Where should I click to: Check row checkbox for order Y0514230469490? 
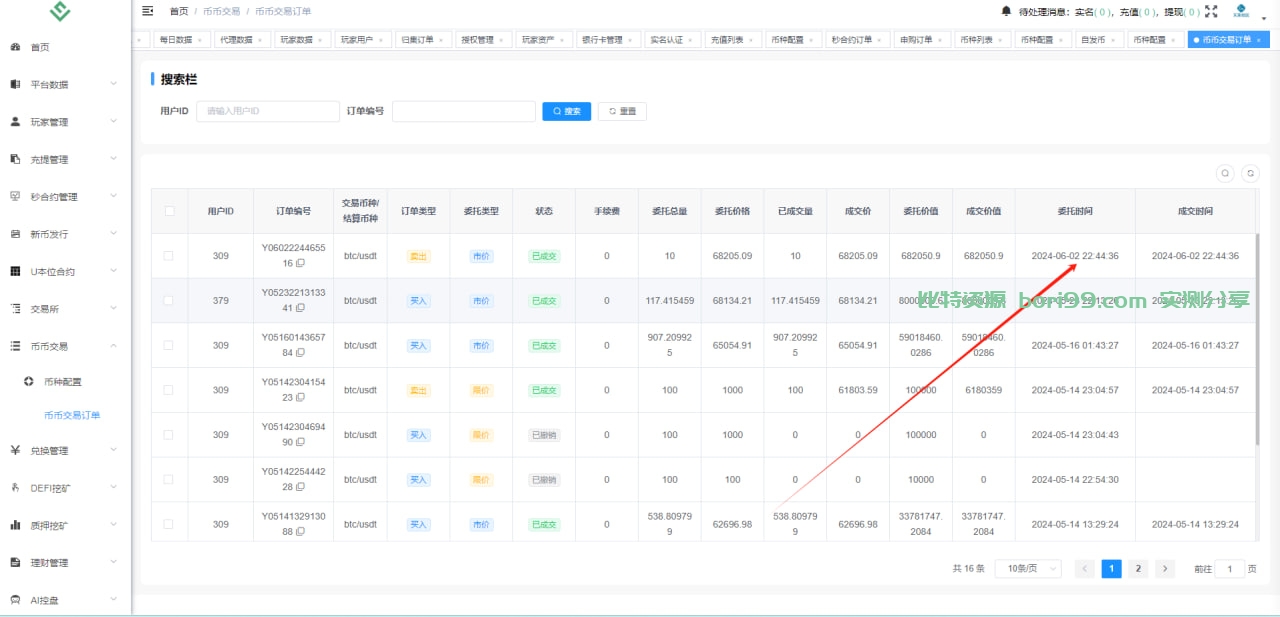click(x=169, y=435)
